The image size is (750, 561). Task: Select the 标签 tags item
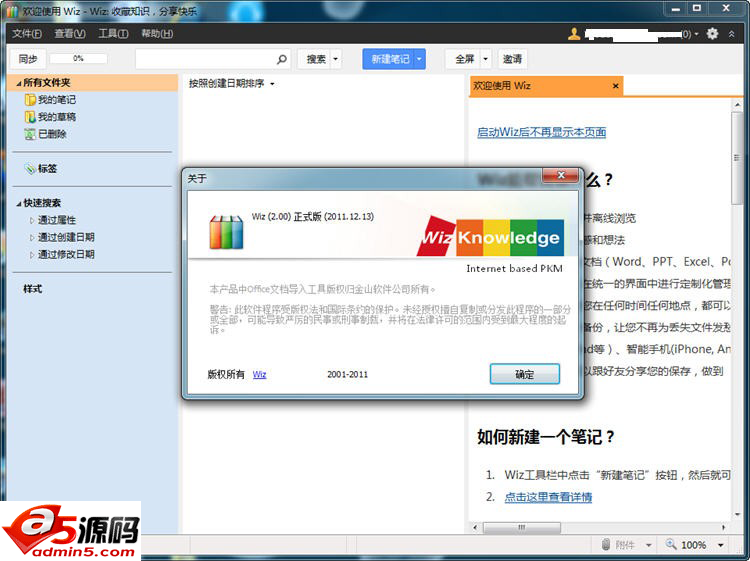tap(47, 168)
